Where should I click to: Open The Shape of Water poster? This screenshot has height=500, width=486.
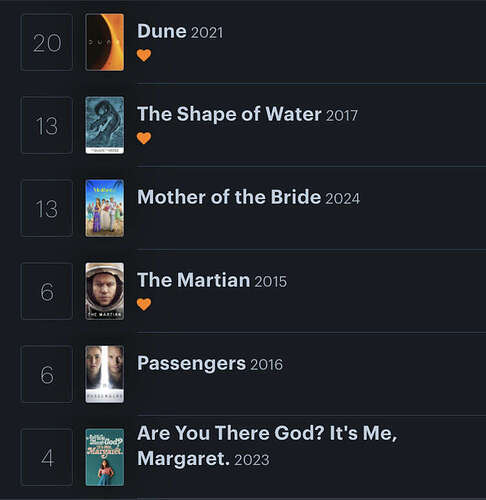coord(105,125)
